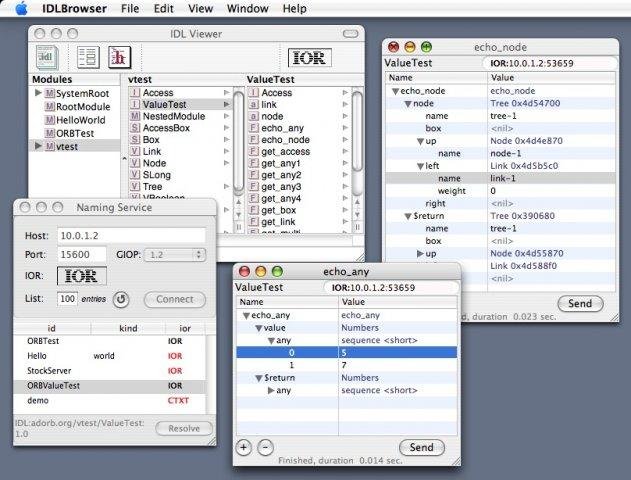The width and height of the screenshot is (631, 480).
Task: Click the IOR logo button in IDL Viewer toolbar
Action: 309,57
